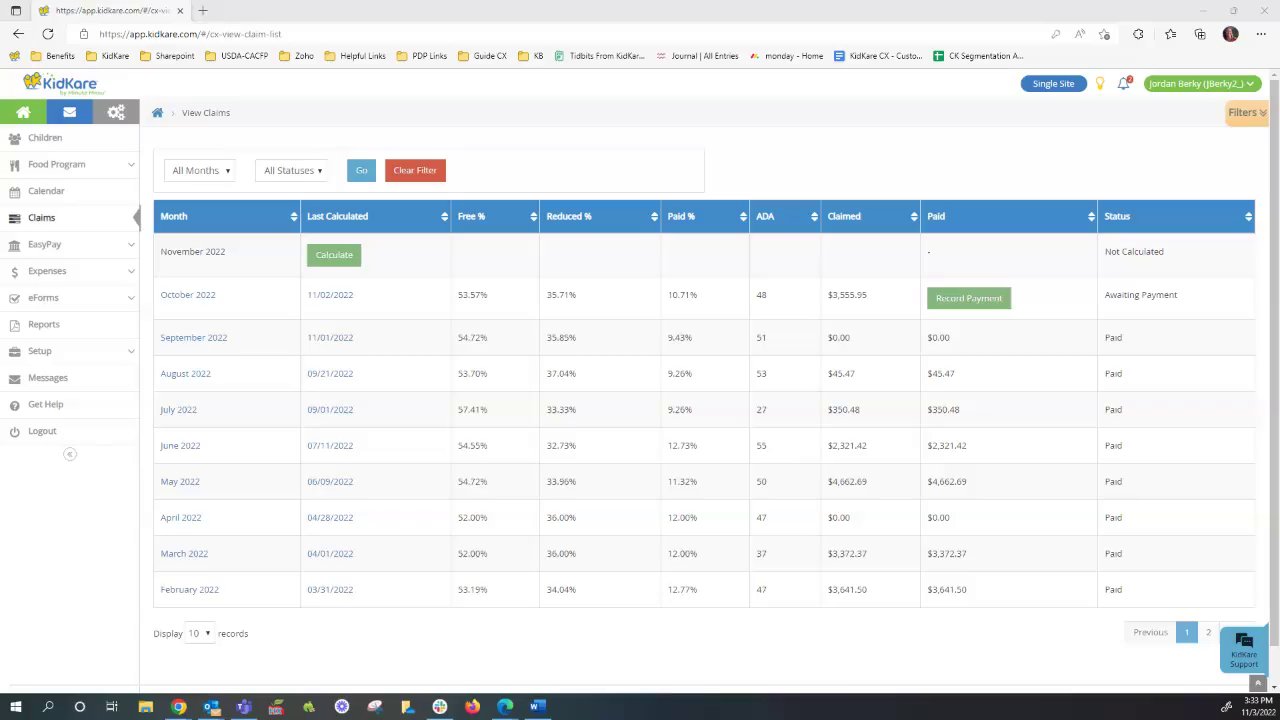The width and height of the screenshot is (1280, 720).
Task: Refresh the browser page
Action: [47, 34]
